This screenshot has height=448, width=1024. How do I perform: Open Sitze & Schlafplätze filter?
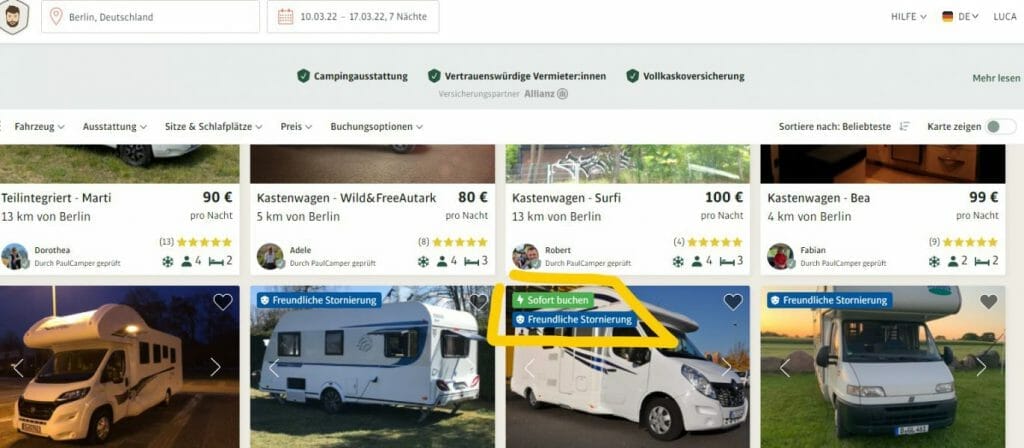(214, 127)
